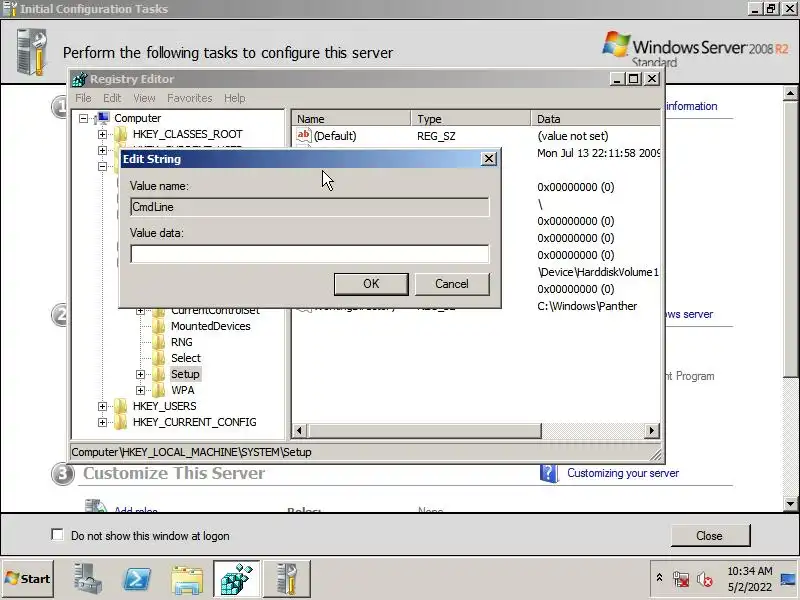This screenshot has width=800, height=600.
Task: Expand the WPA key node
Action: point(140,390)
